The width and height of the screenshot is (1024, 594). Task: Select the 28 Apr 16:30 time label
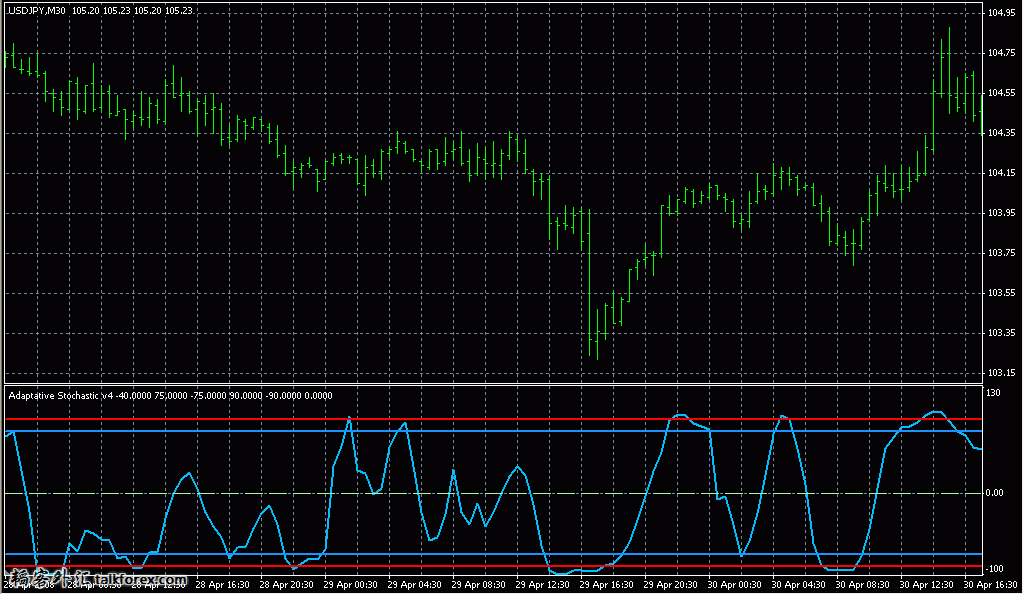pos(222,585)
